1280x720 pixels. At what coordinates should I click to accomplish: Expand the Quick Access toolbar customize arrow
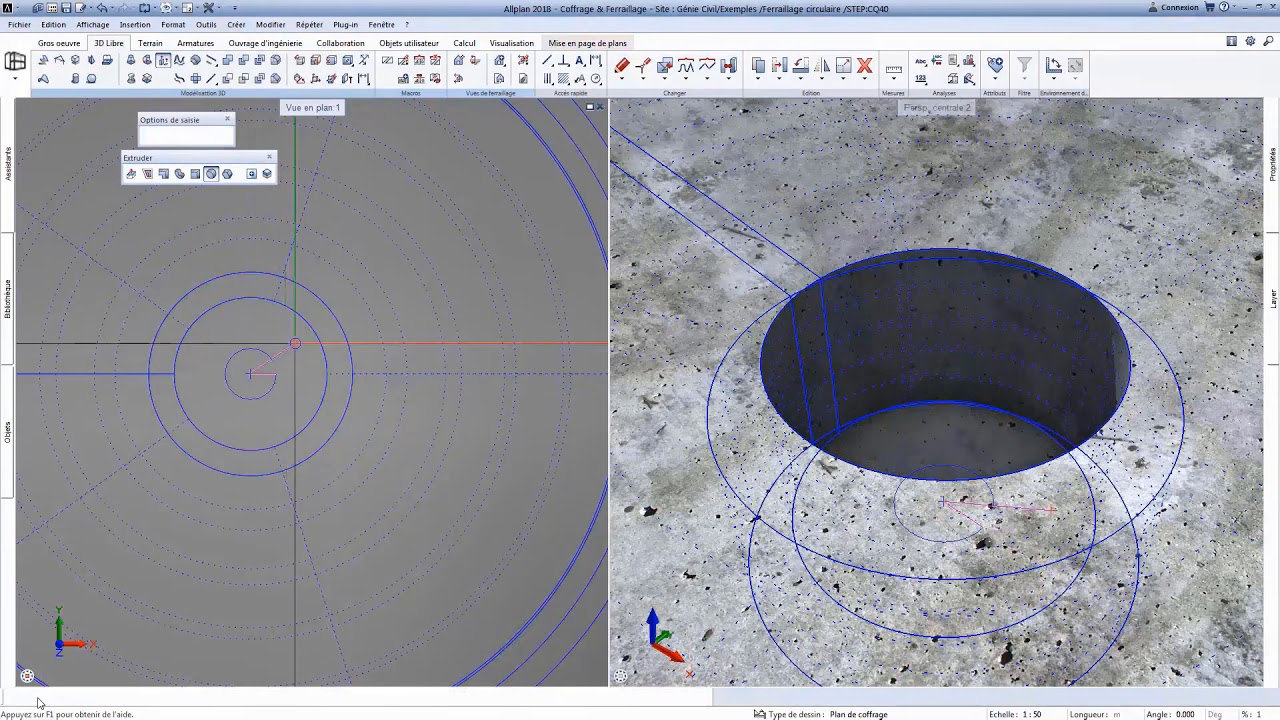(235, 8)
